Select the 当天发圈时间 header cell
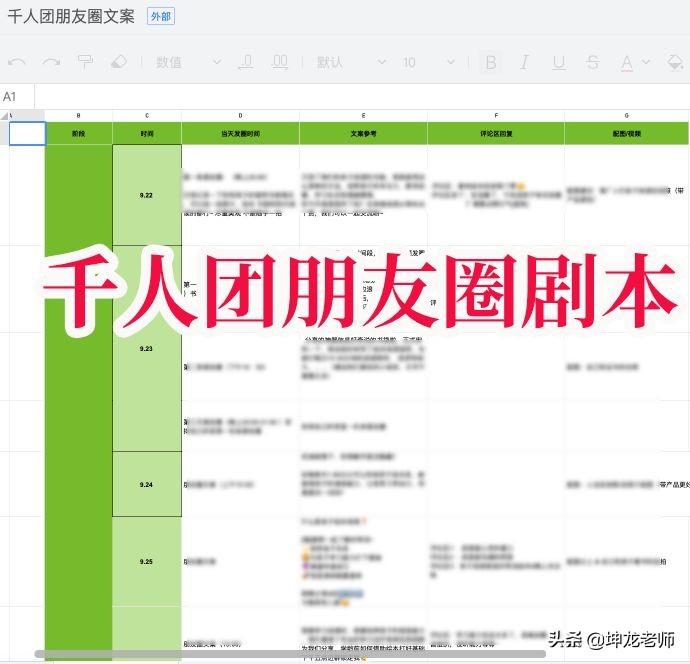Viewport: 690px width, 664px height. tap(240, 133)
